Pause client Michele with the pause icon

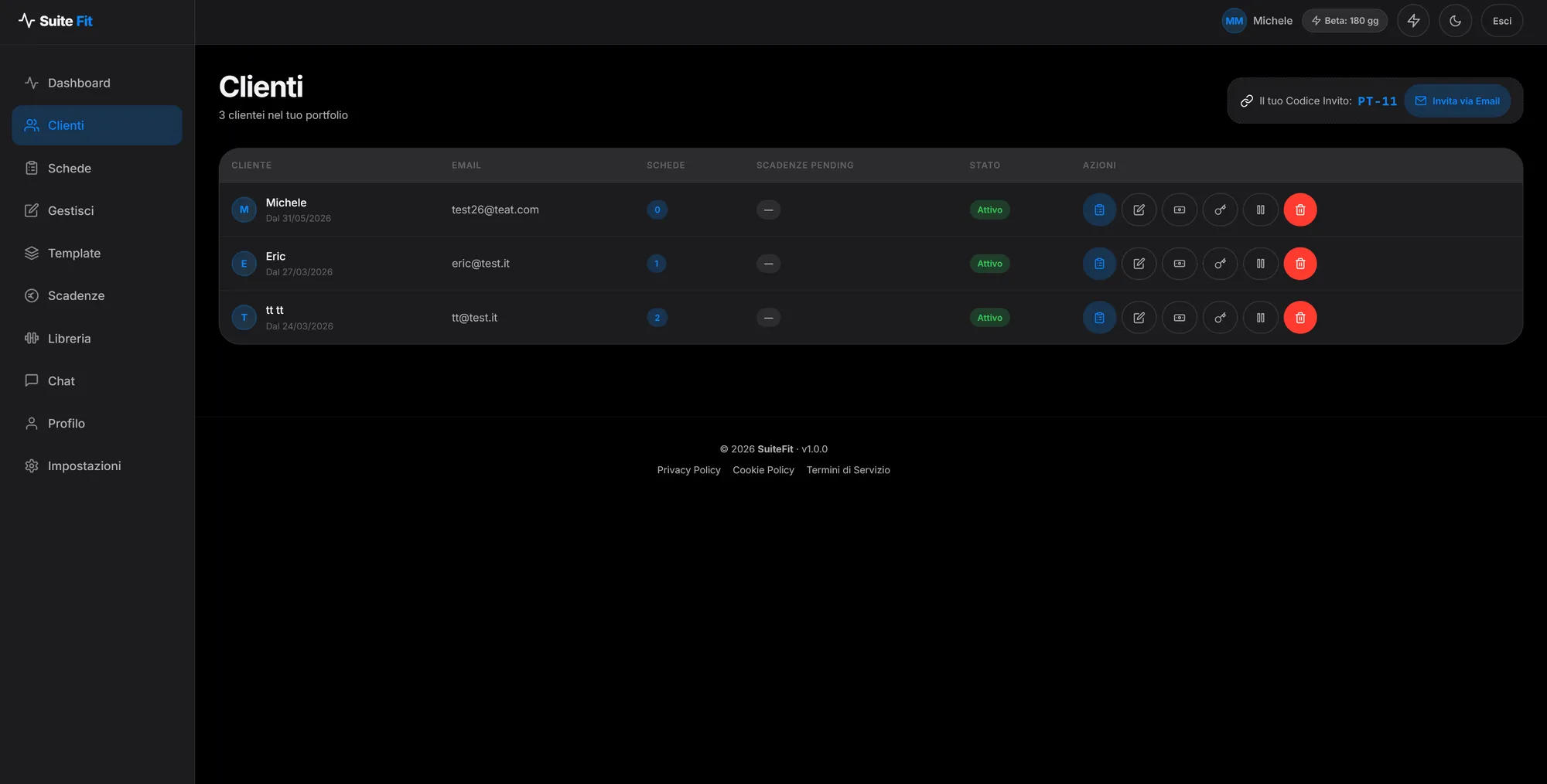(1260, 210)
